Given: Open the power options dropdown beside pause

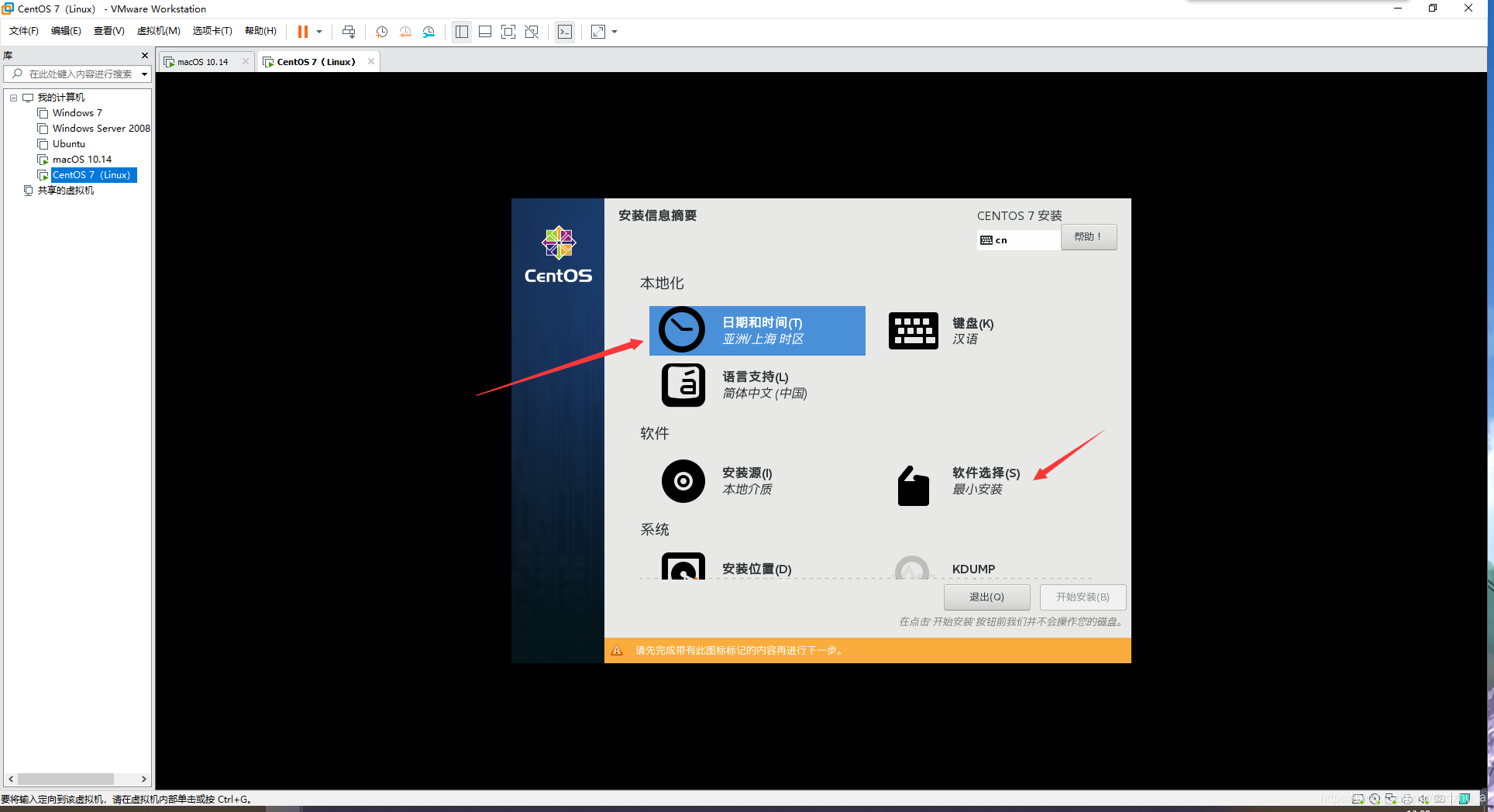Looking at the screenshot, I should (x=319, y=32).
